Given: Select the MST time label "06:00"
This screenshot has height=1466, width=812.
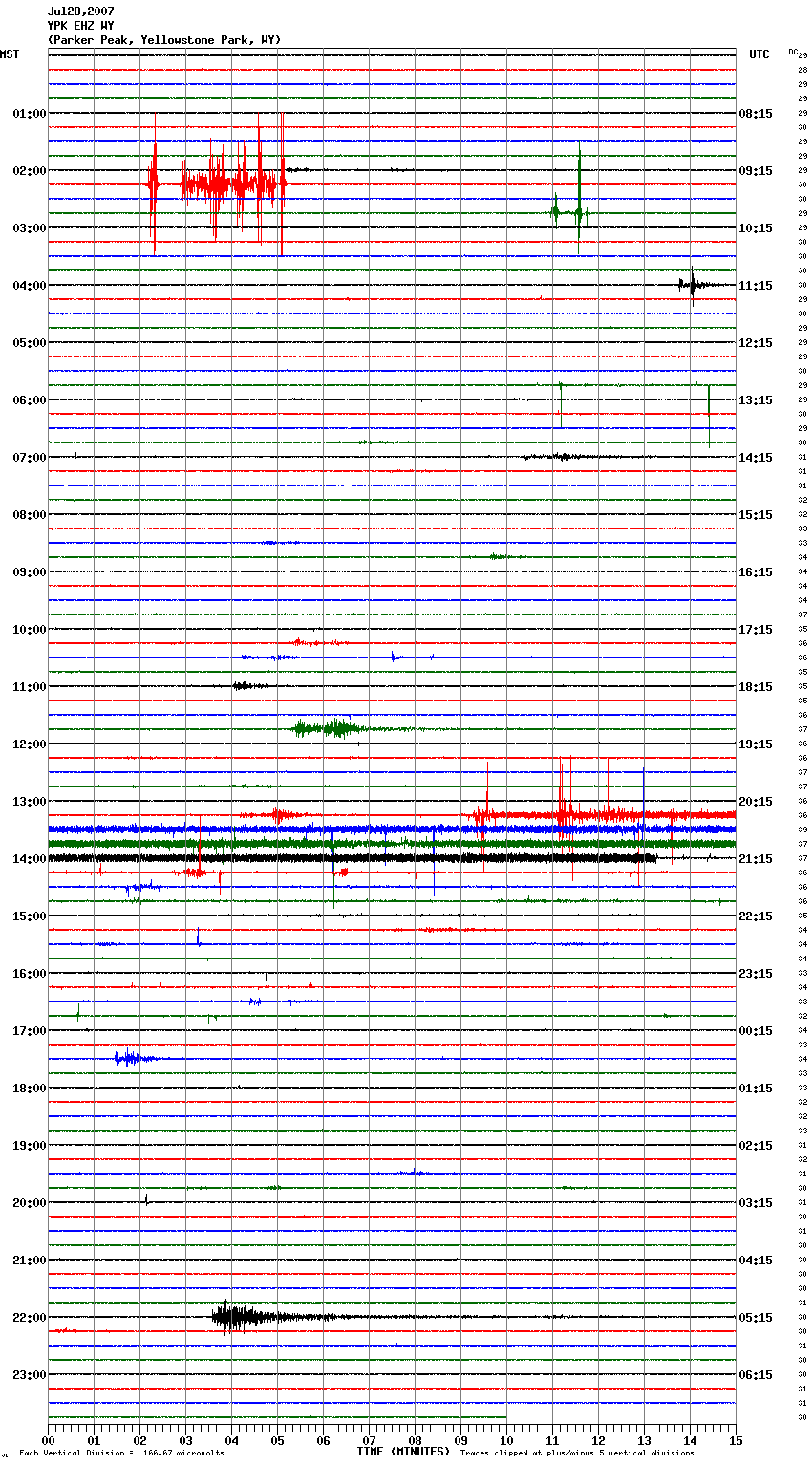Looking at the screenshot, I should point(30,400).
